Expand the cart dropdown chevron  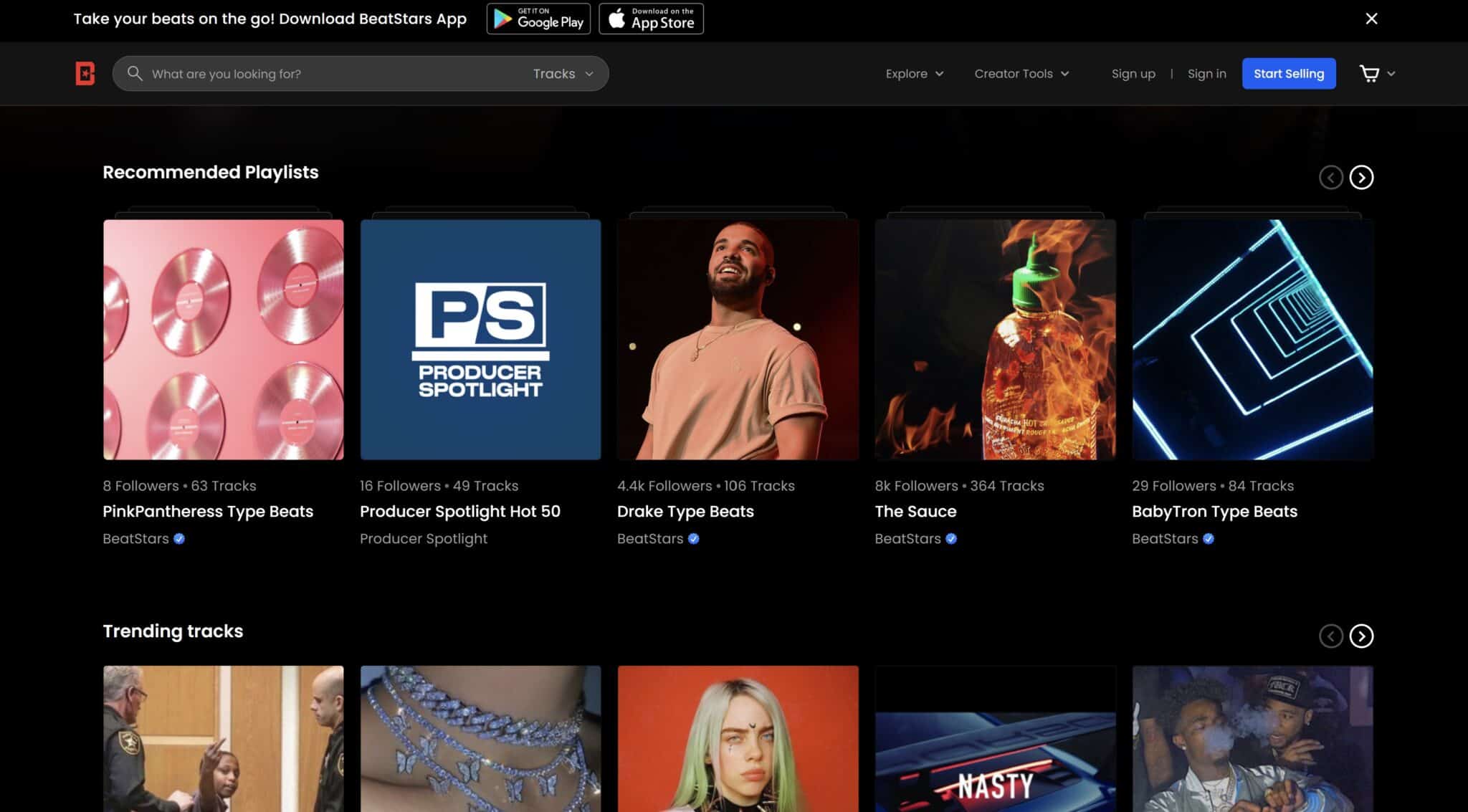click(x=1391, y=74)
